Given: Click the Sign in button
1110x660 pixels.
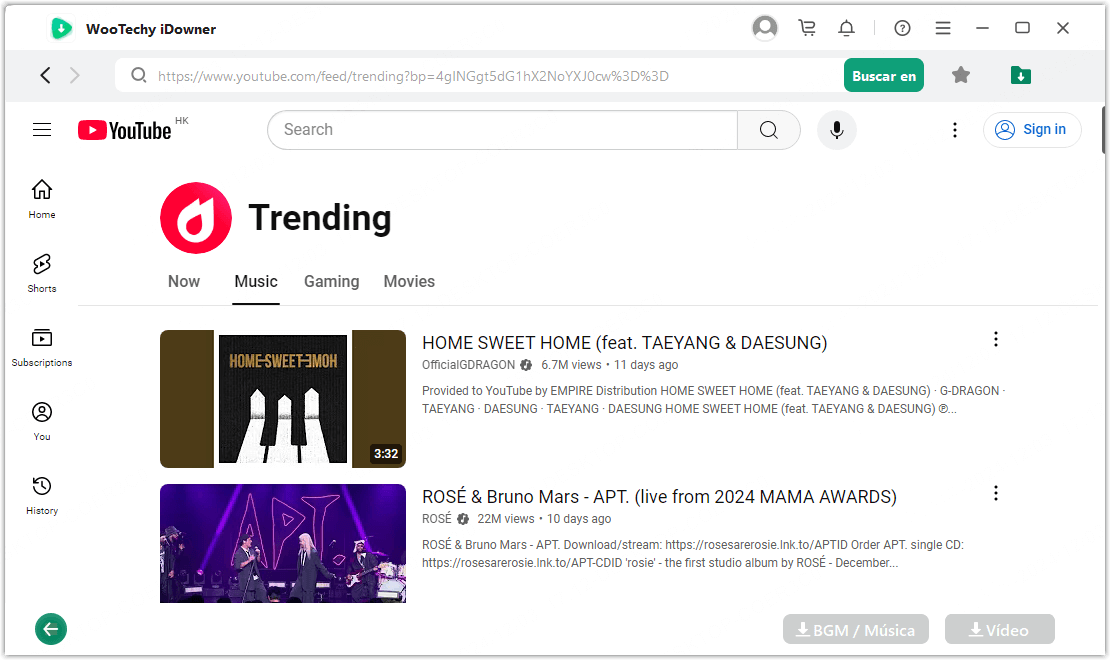Looking at the screenshot, I should [1032, 130].
